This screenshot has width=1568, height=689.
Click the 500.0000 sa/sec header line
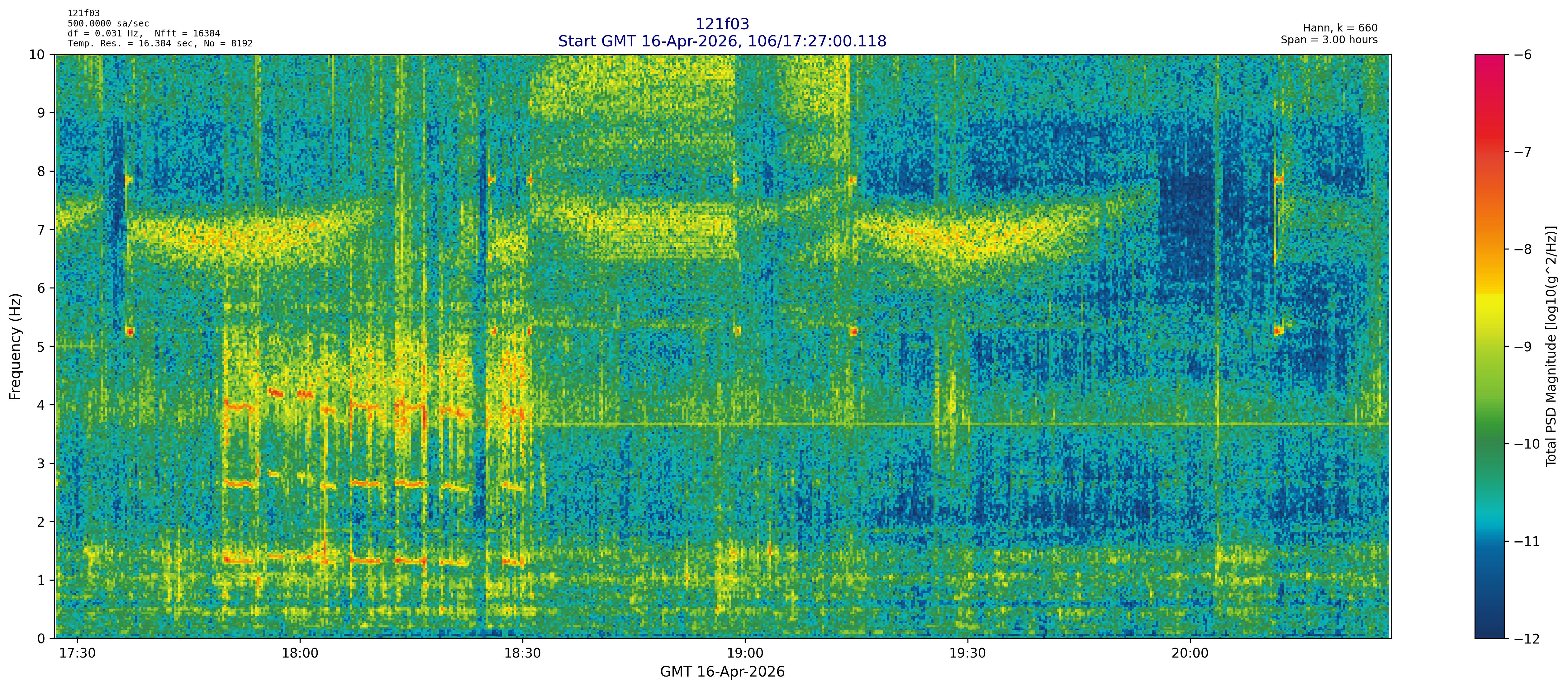coord(108,24)
